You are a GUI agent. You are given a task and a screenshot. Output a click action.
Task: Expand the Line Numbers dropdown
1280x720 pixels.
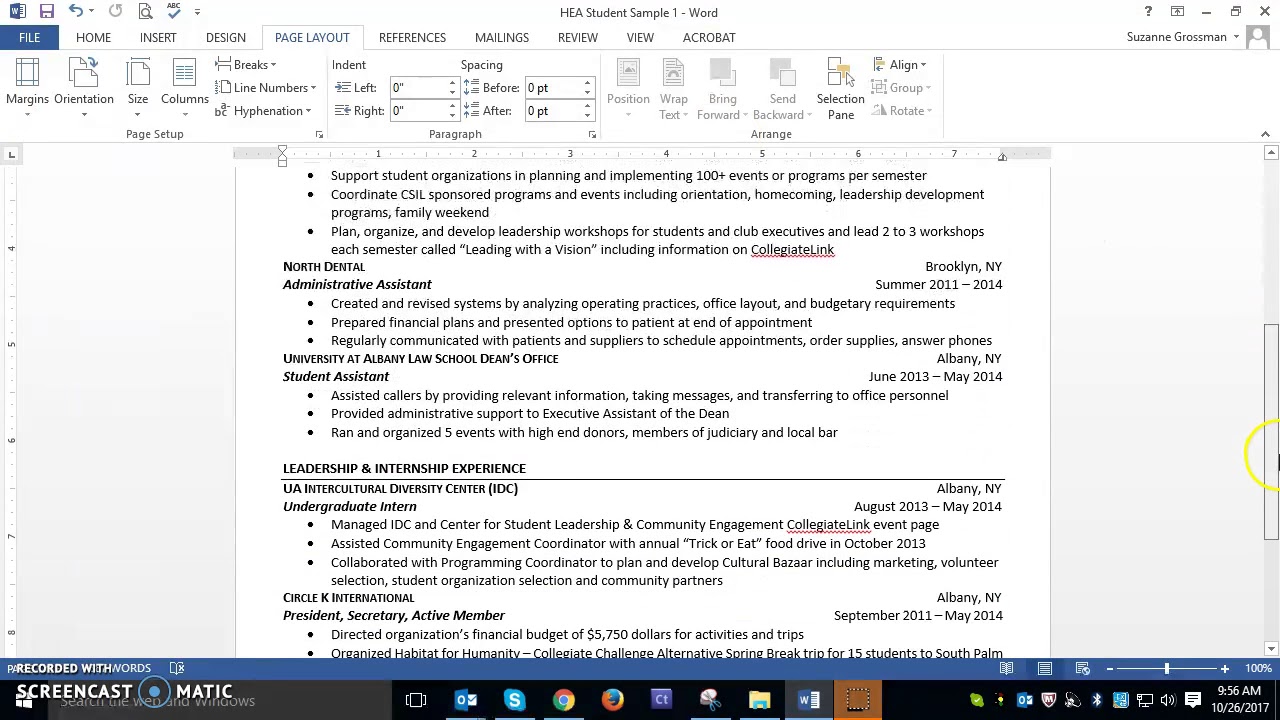click(266, 88)
